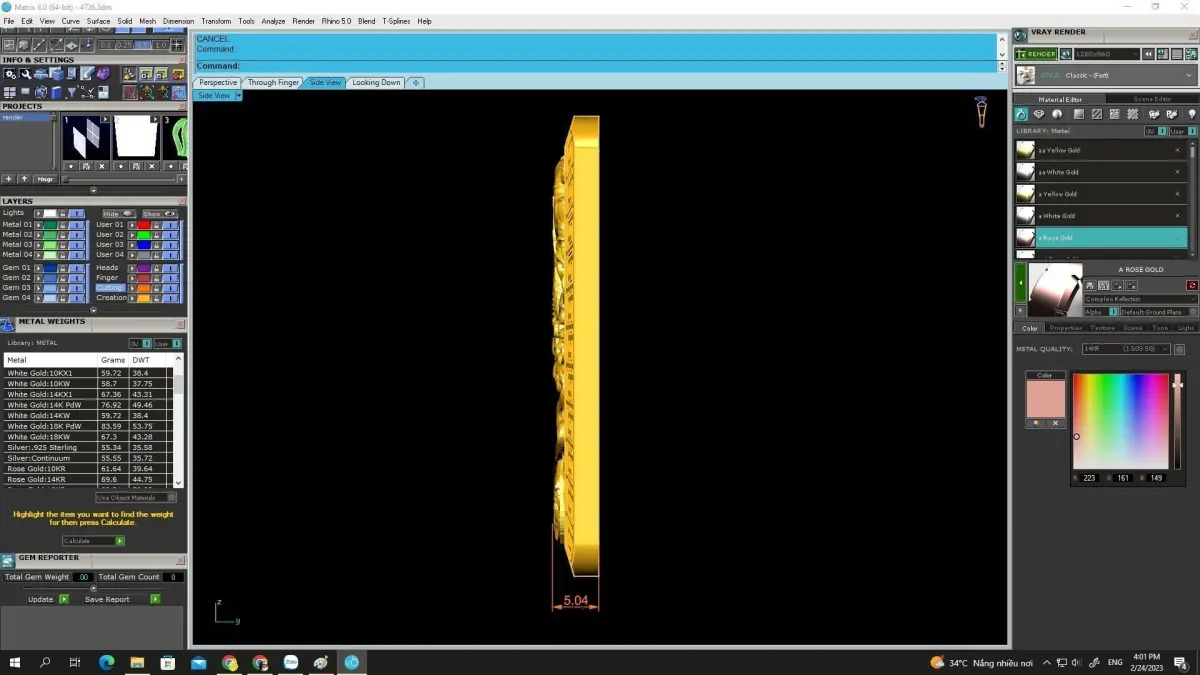The height and width of the screenshot is (675, 1200).
Task: Click the Metal 01 layer green color swatch
Action: pos(50,225)
